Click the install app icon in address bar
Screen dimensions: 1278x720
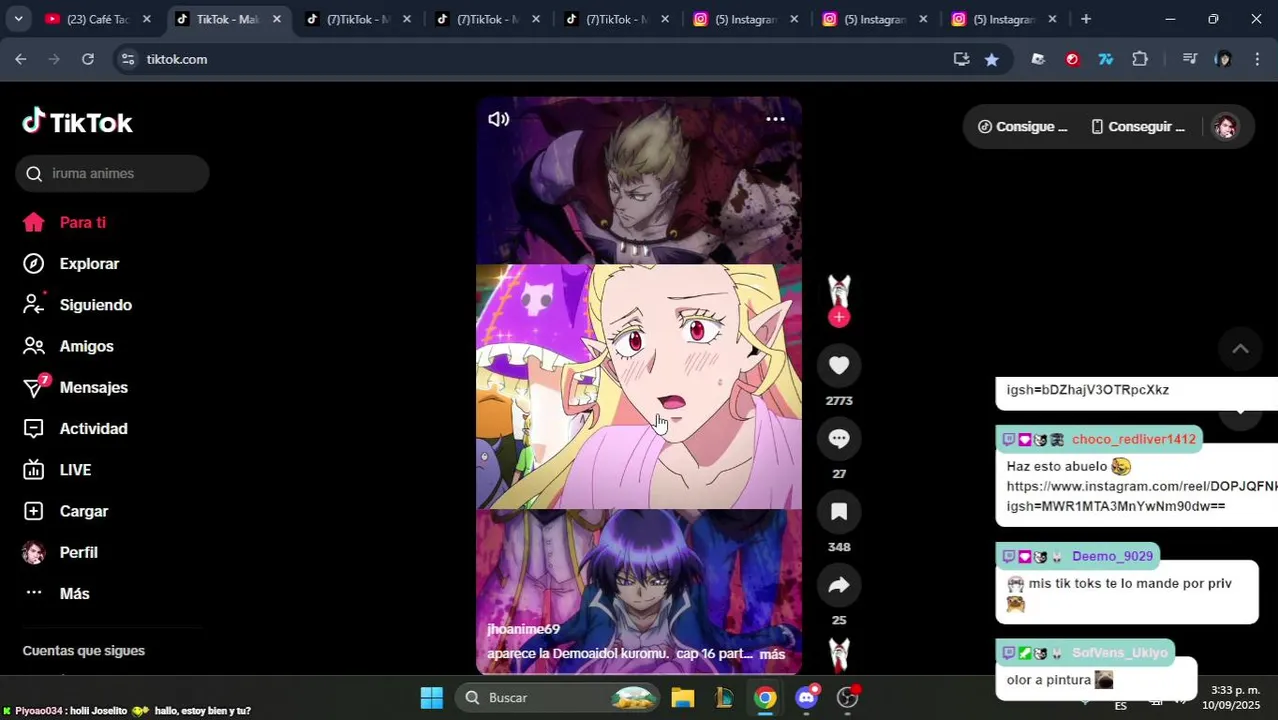961,59
